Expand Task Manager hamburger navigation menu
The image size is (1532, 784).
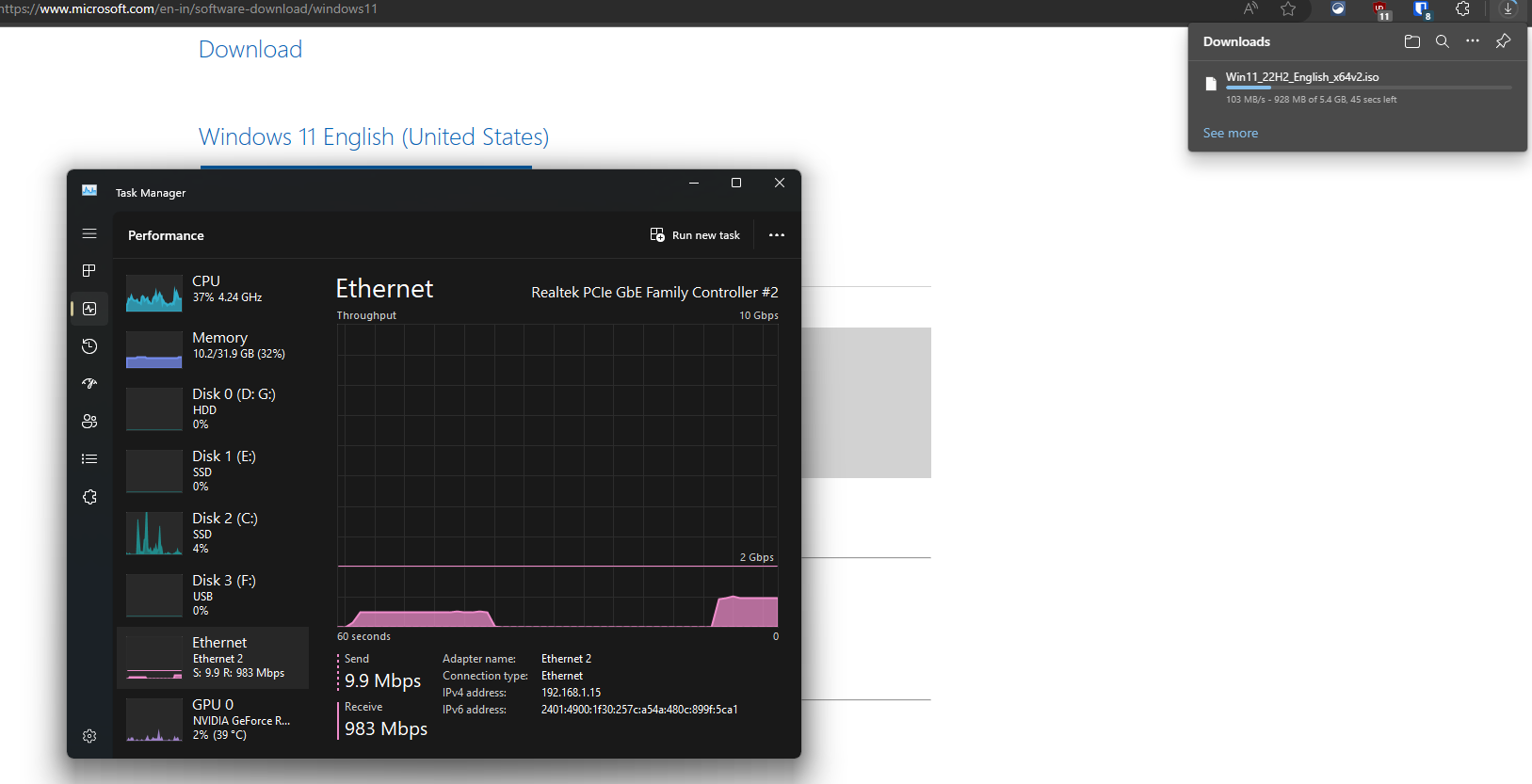(x=89, y=233)
